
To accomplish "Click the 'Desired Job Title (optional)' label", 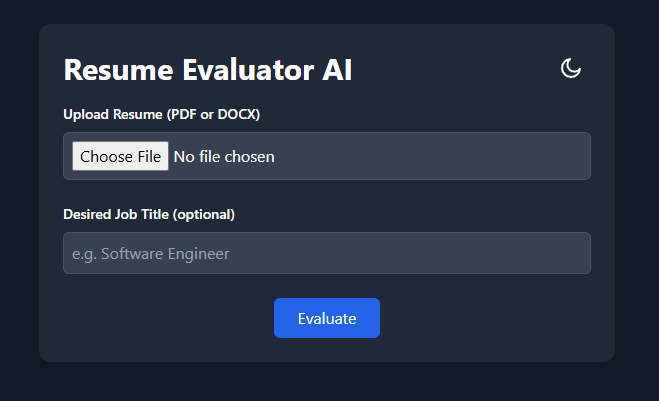I will point(149,214).
